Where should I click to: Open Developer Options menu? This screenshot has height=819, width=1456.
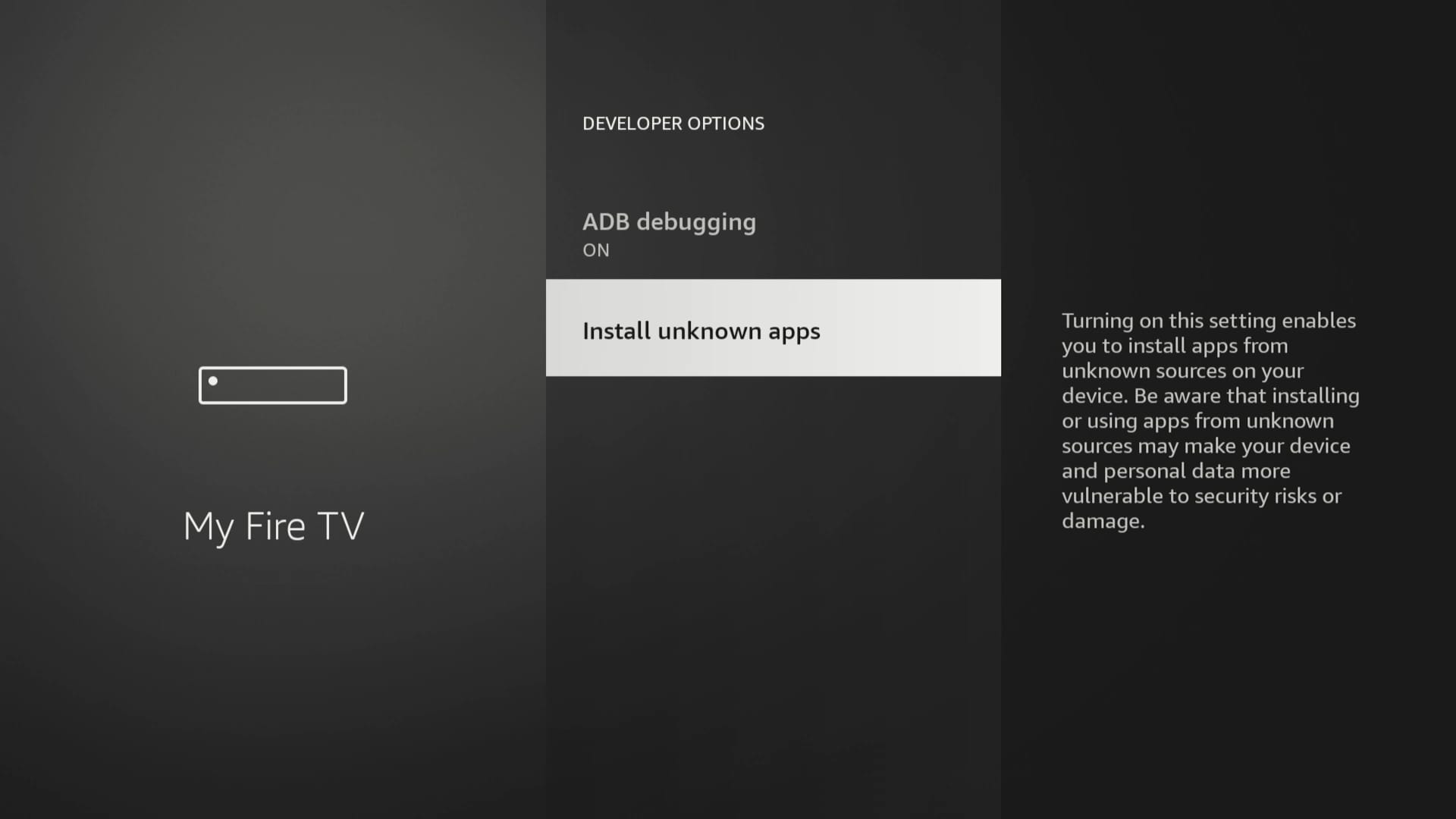point(673,122)
